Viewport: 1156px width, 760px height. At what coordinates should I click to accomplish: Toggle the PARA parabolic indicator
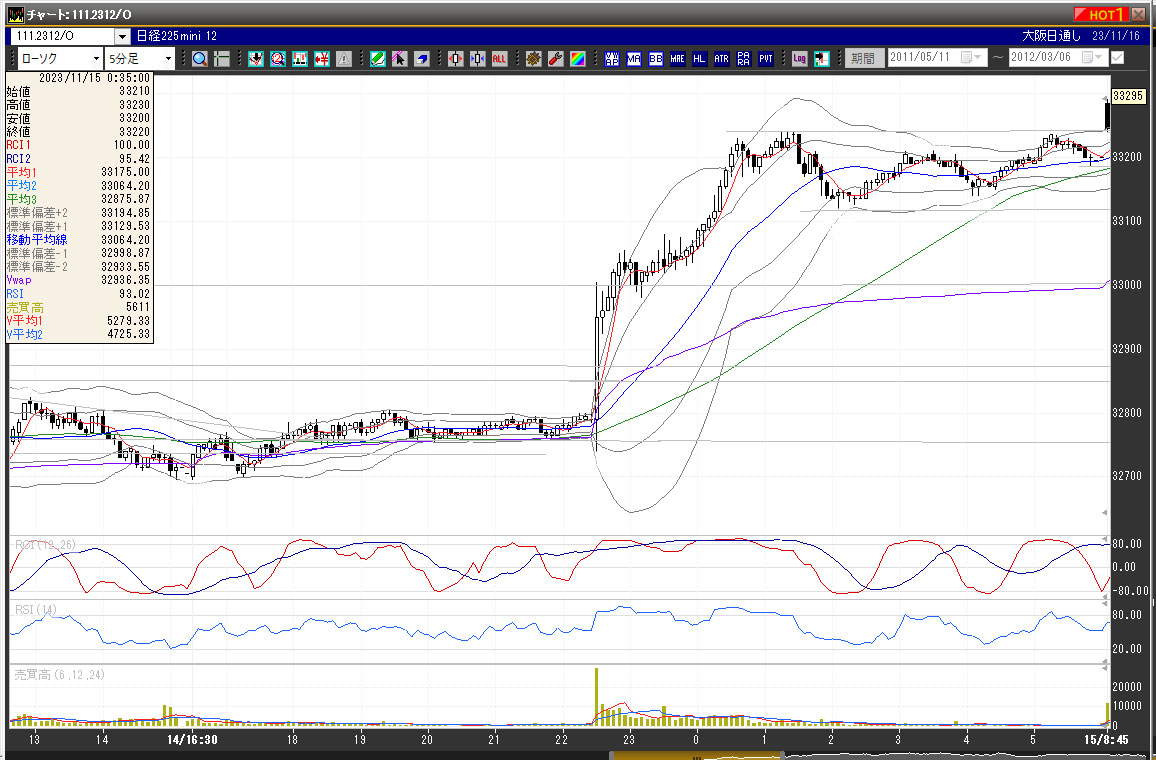[x=744, y=59]
